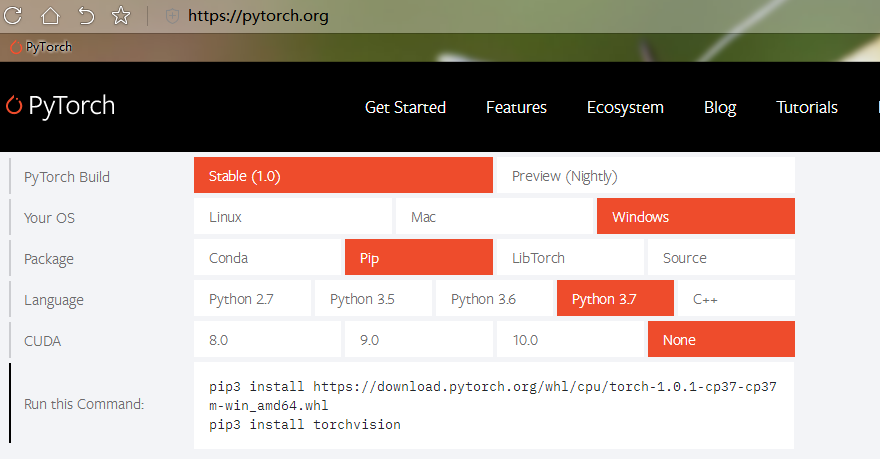Select CUDA 10.0 option
Viewport: 880px width, 459px height.
tap(570, 339)
